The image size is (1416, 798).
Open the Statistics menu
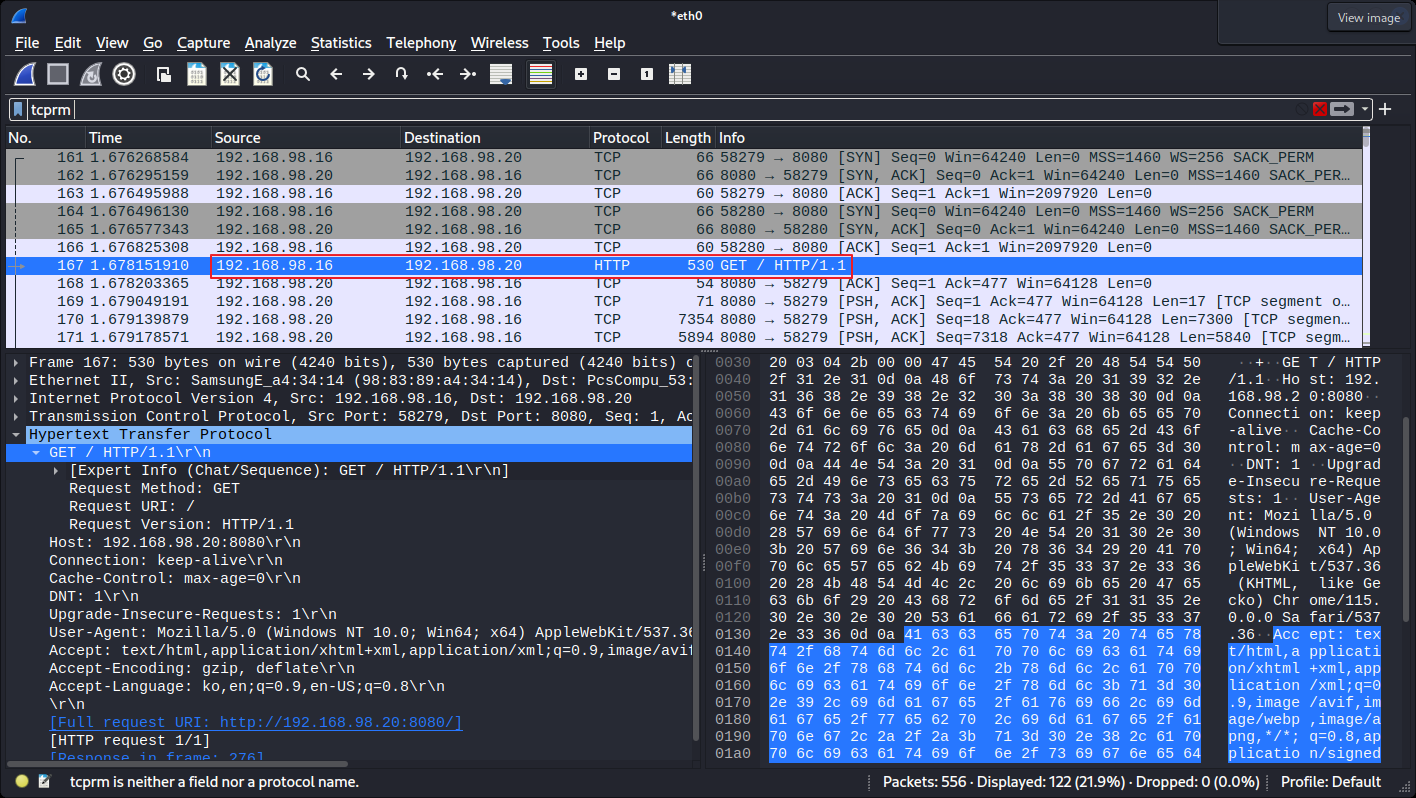pos(341,43)
